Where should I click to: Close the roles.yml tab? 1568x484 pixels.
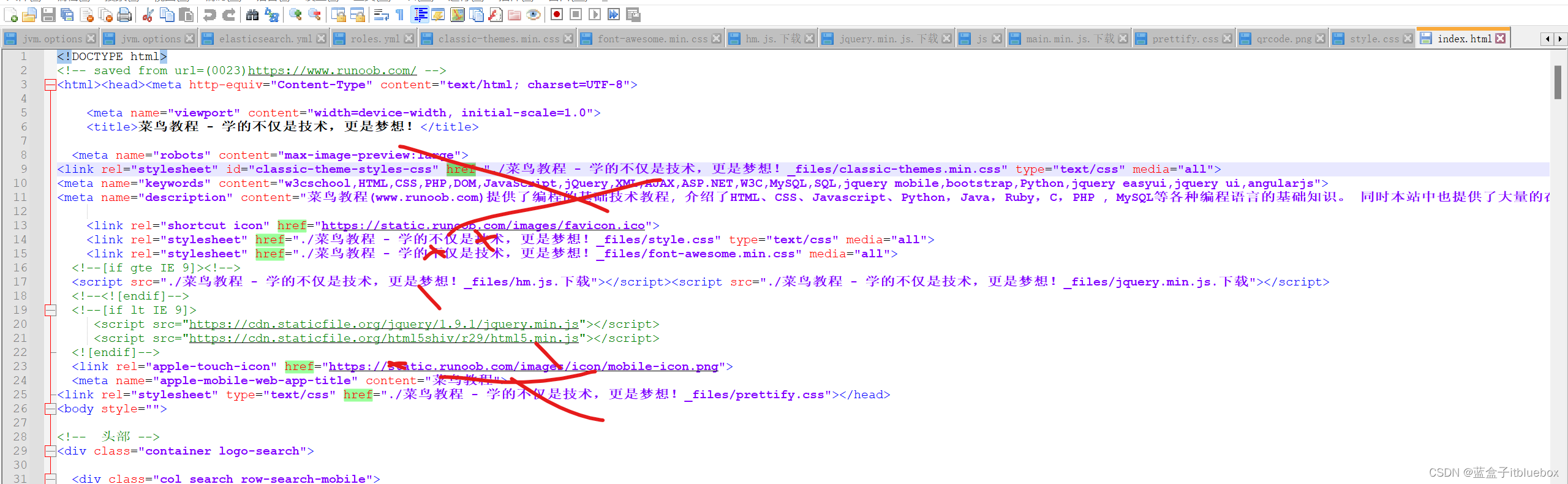(409, 39)
